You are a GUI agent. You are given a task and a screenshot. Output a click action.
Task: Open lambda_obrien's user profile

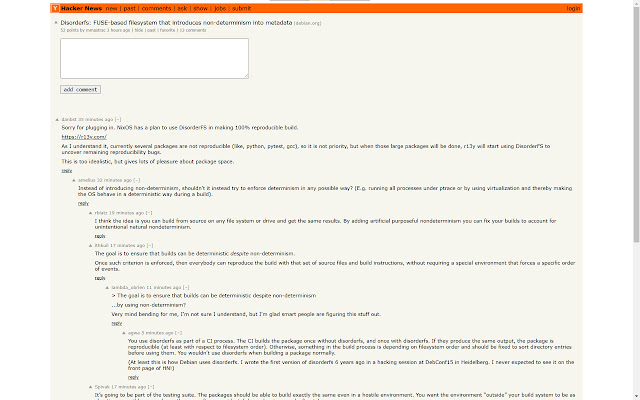pos(128,287)
